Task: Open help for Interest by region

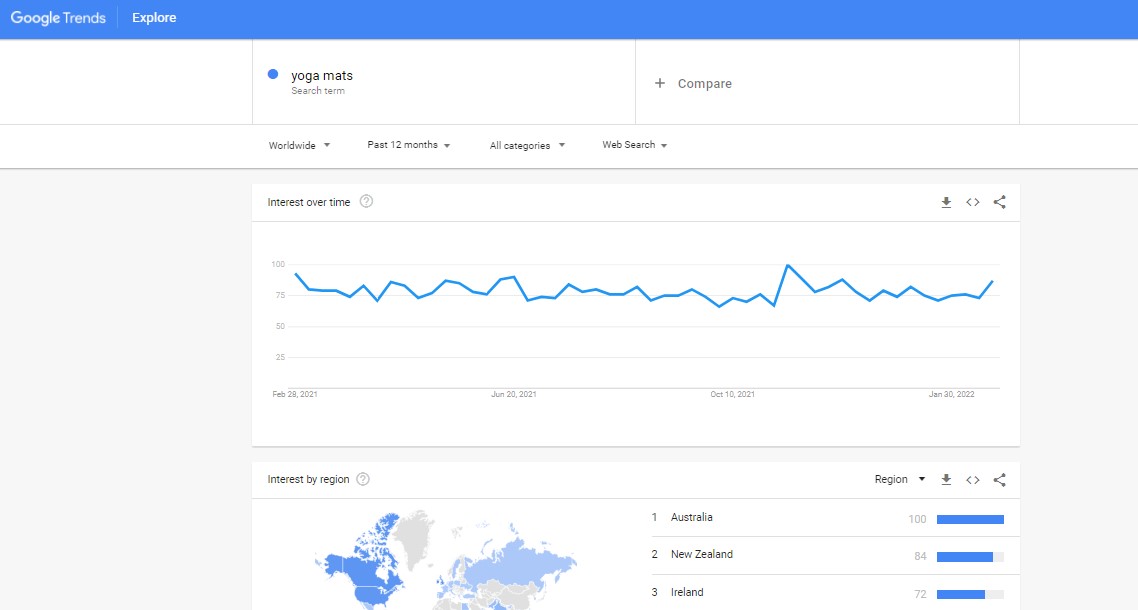Action: click(x=363, y=479)
